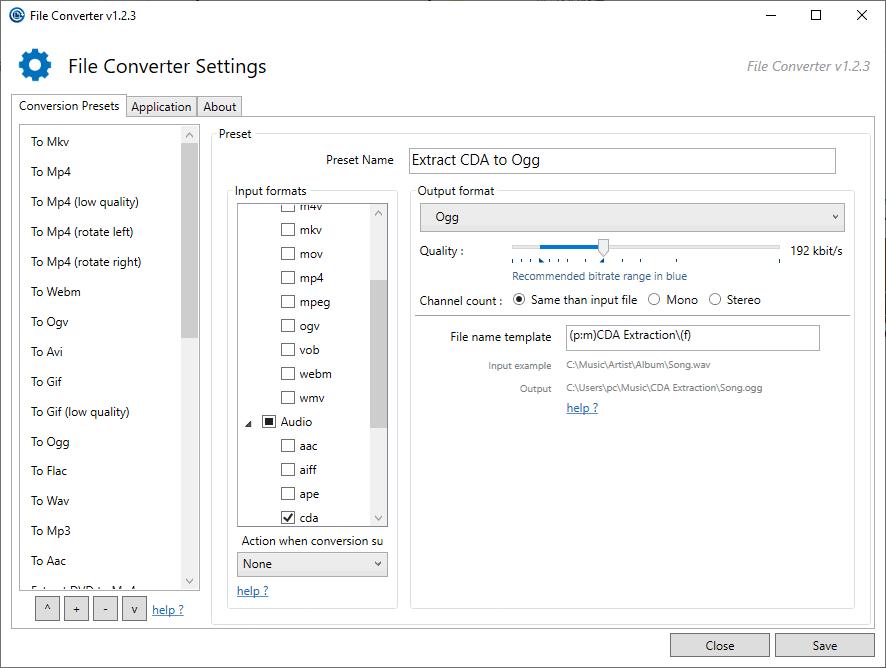Check the wmv input format
Screen dimensions: 886x668
click(x=288, y=398)
